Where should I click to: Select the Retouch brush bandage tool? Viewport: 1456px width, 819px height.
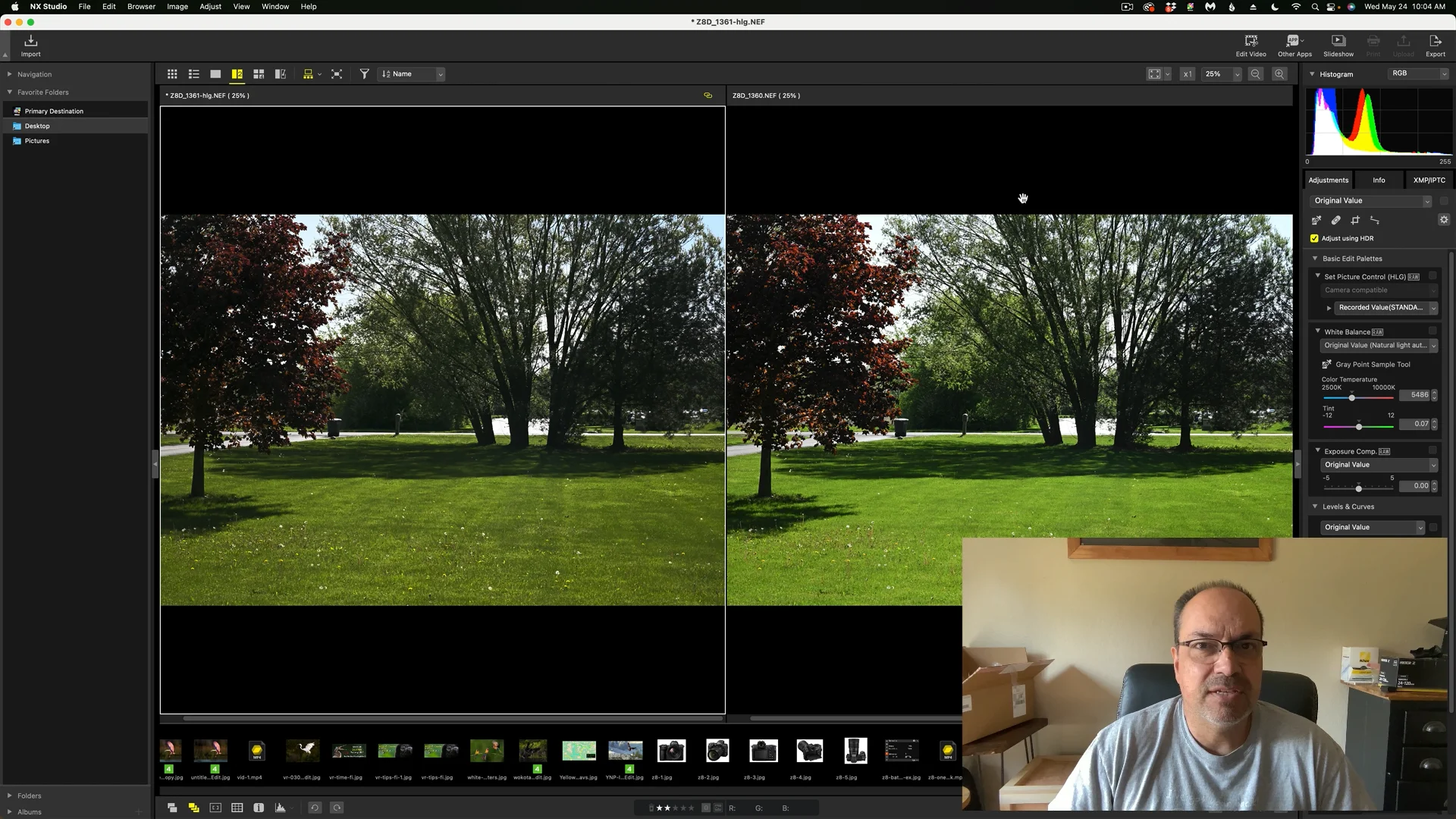[1336, 221]
